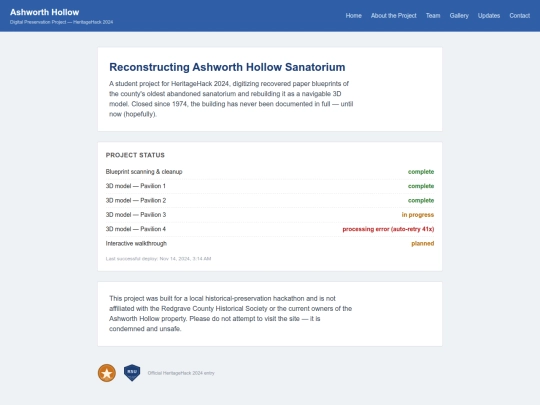Click the Digital Preservation Project subtitle
The height and width of the screenshot is (405, 540).
click(61, 22)
